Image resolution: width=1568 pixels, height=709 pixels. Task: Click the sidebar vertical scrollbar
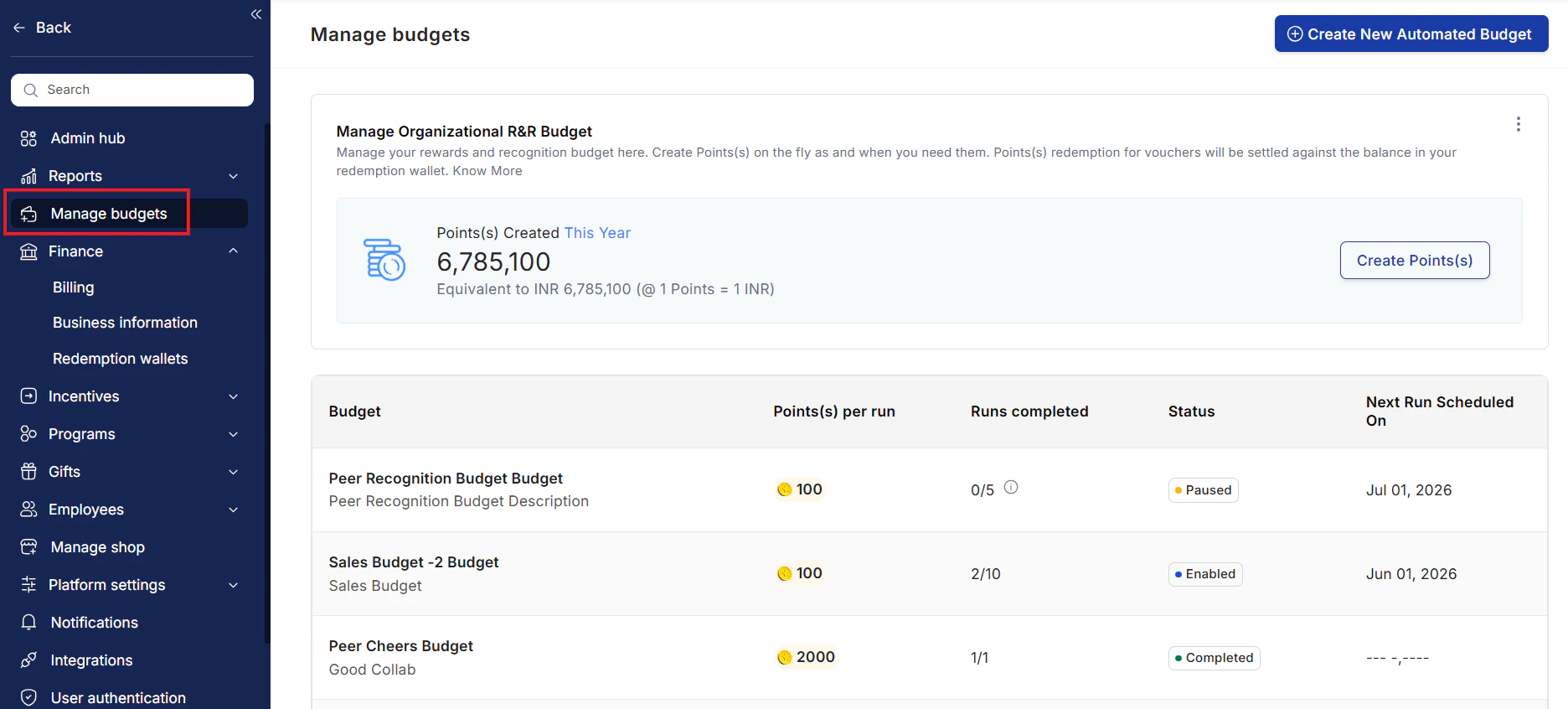267,384
